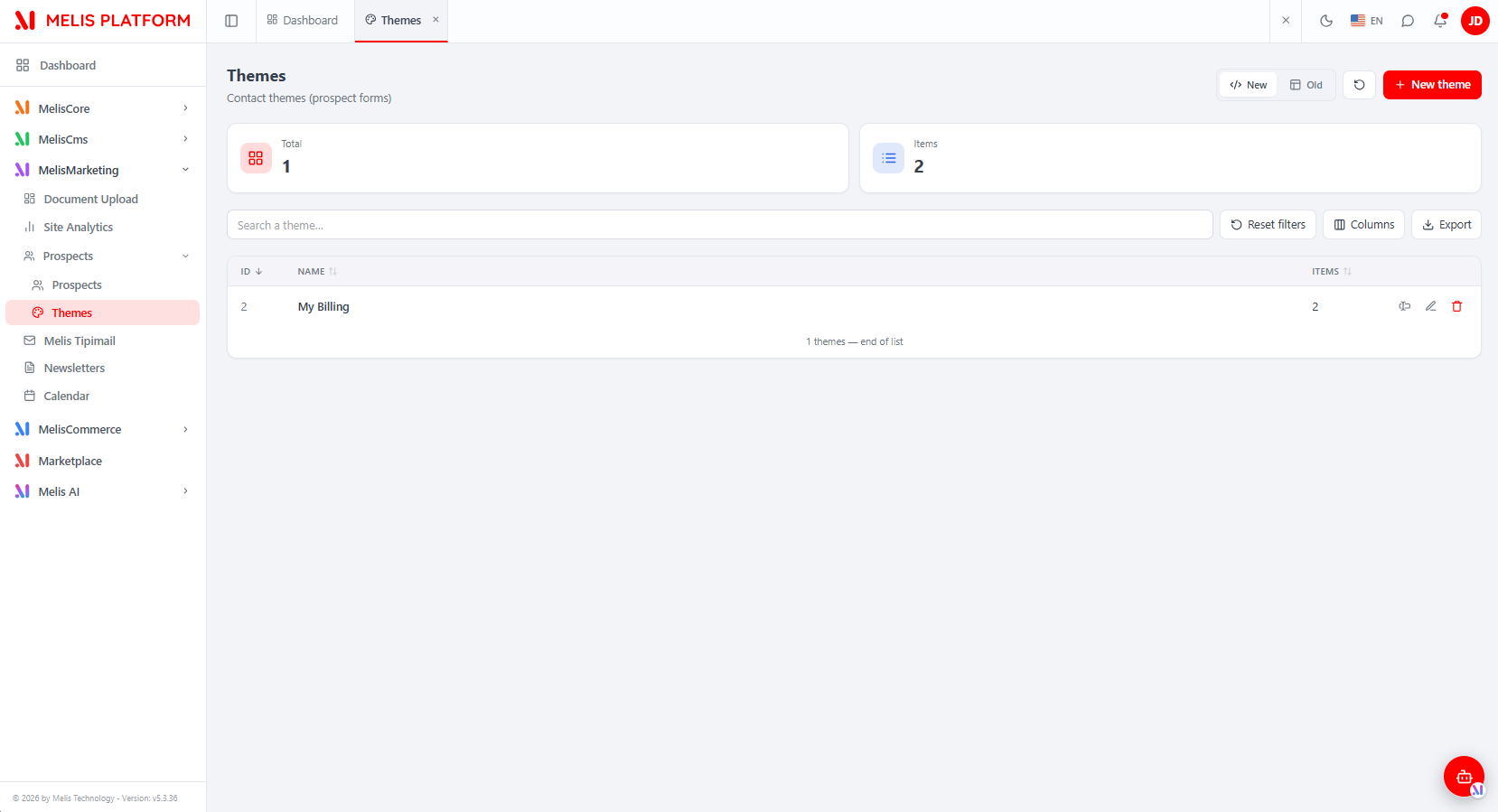Viewport: 1498px width, 812px height.
Task: Sort by the ITEMS column
Action: [x=1332, y=272]
